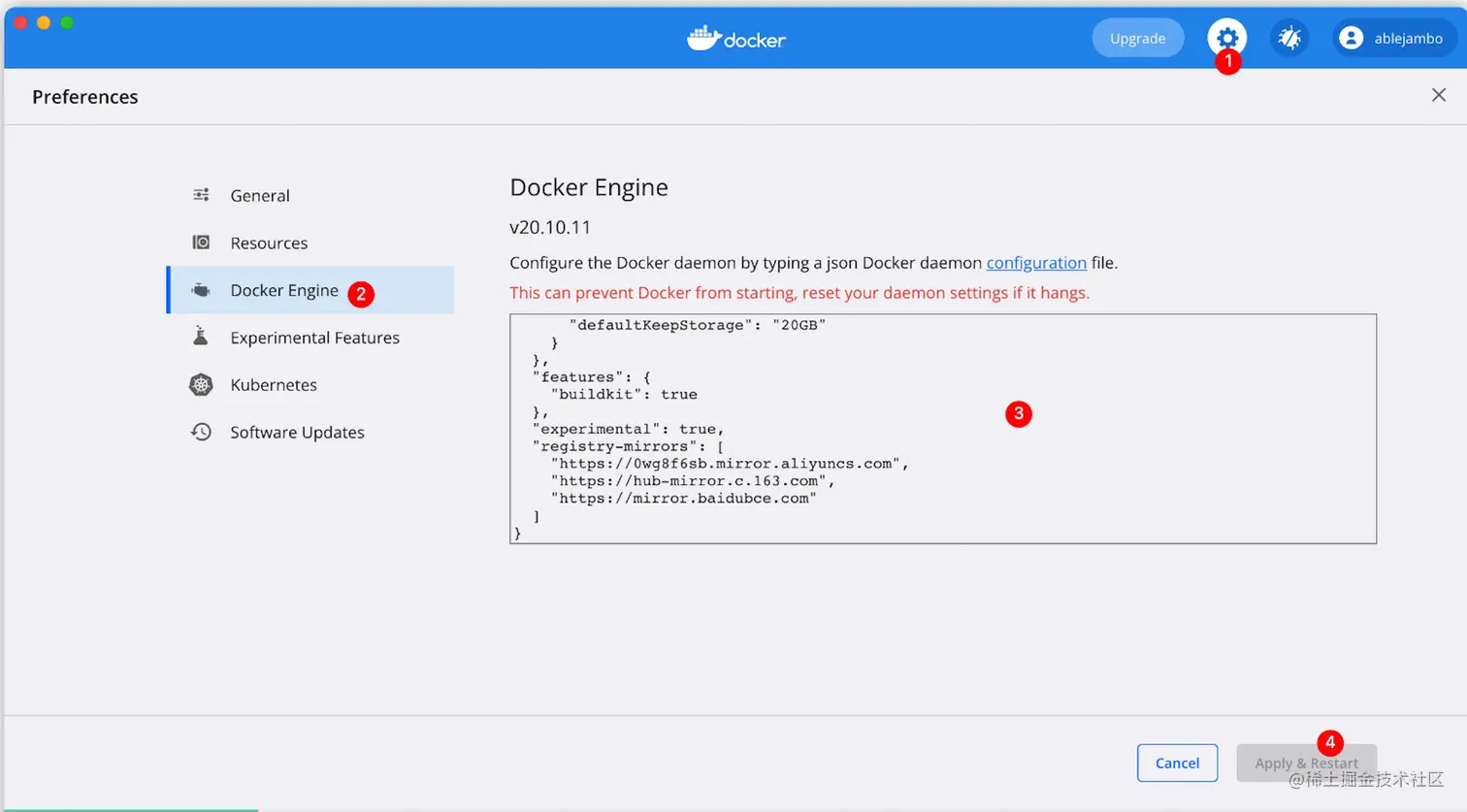
Task: Click the yellow macOS minimize button
Action: click(x=44, y=22)
